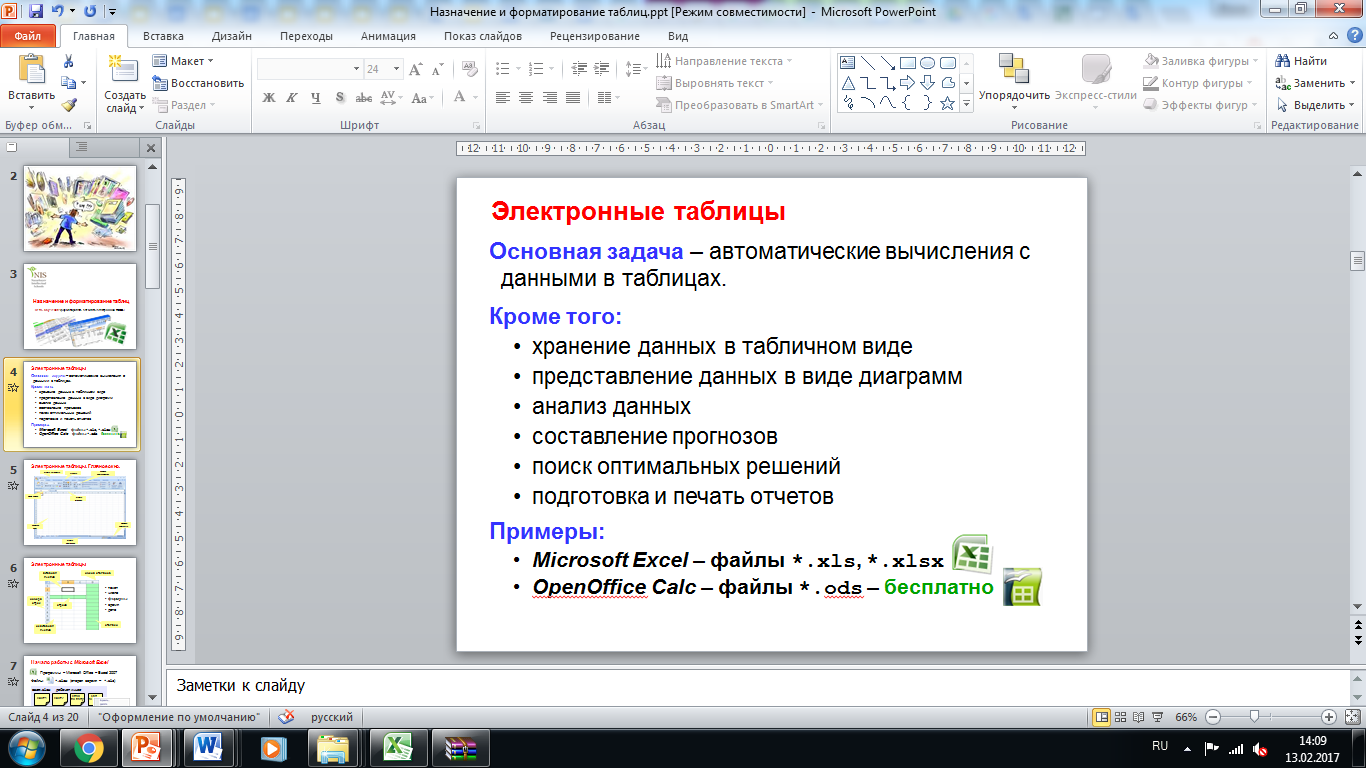Open the Вставка ribbon tab
1366x768 pixels.
(163, 36)
